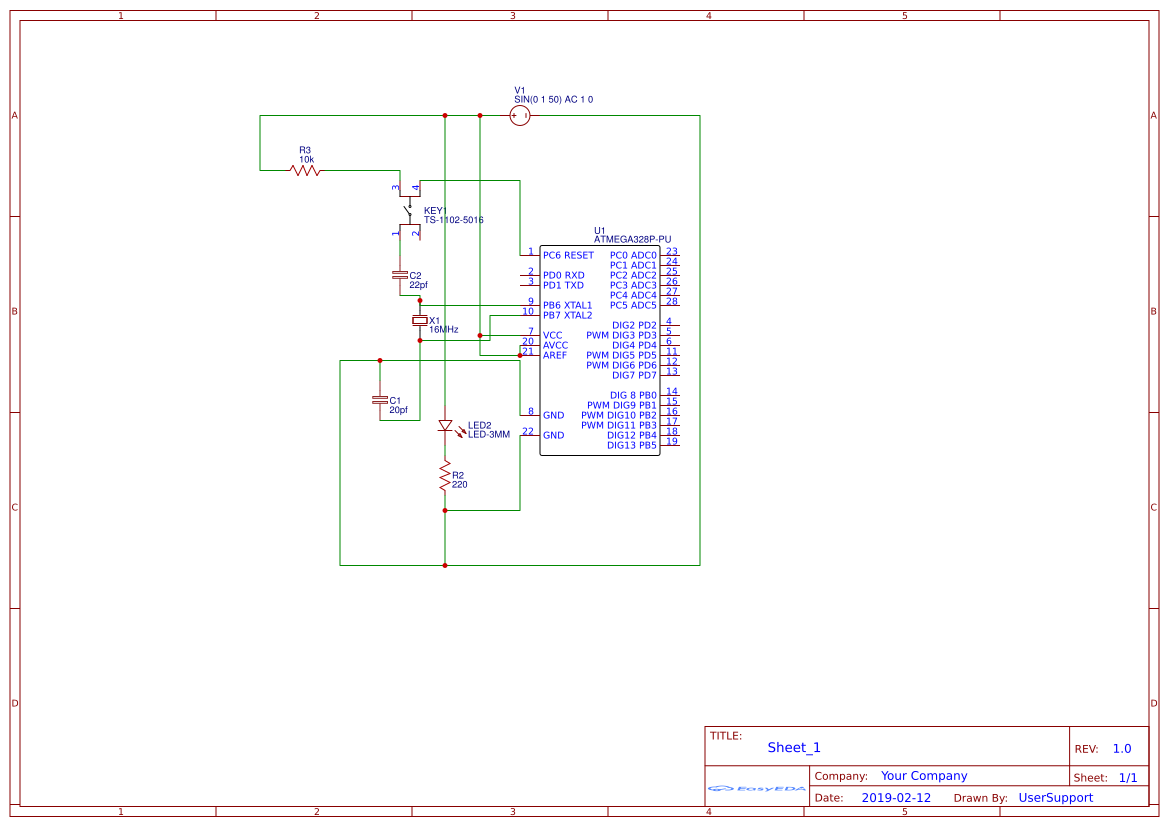Viewport: 1169px width, 827px height.
Task: Select the V1 AC source circle symbol
Action: [519, 114]
